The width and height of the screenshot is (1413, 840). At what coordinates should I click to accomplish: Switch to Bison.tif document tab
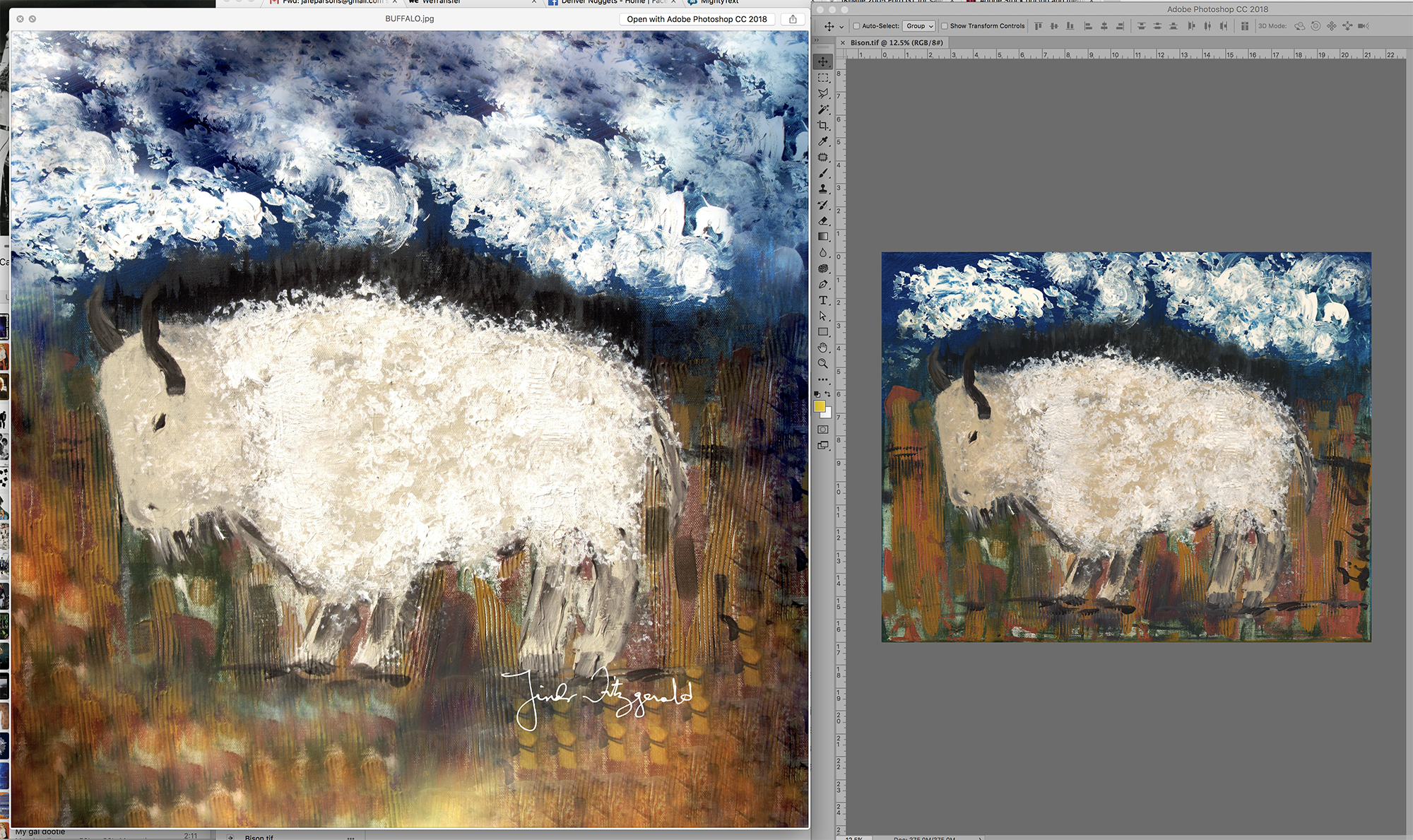[896, 43]
